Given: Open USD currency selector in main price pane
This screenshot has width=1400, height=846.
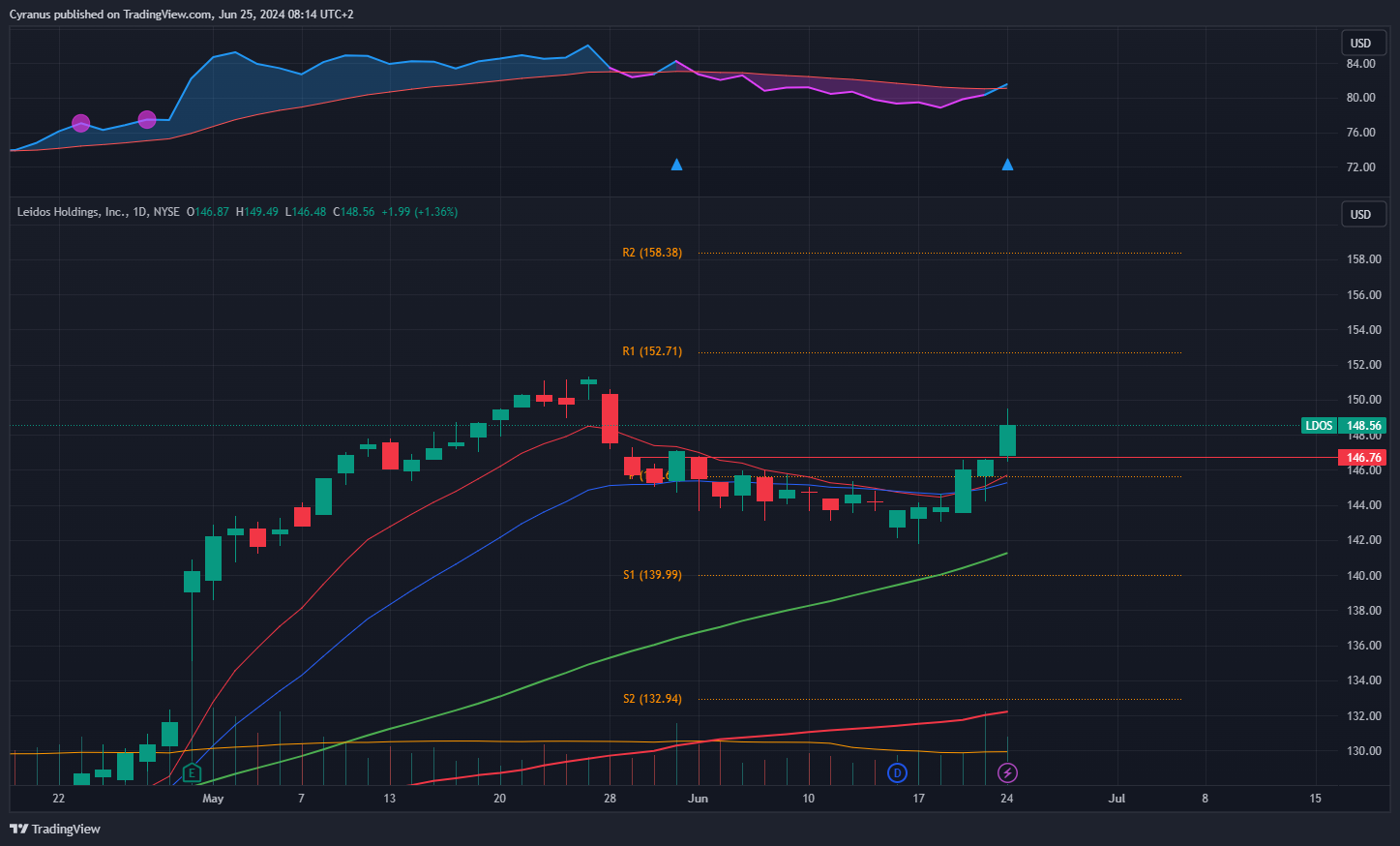Looking at the screenshot, I should click(1362, 214).
